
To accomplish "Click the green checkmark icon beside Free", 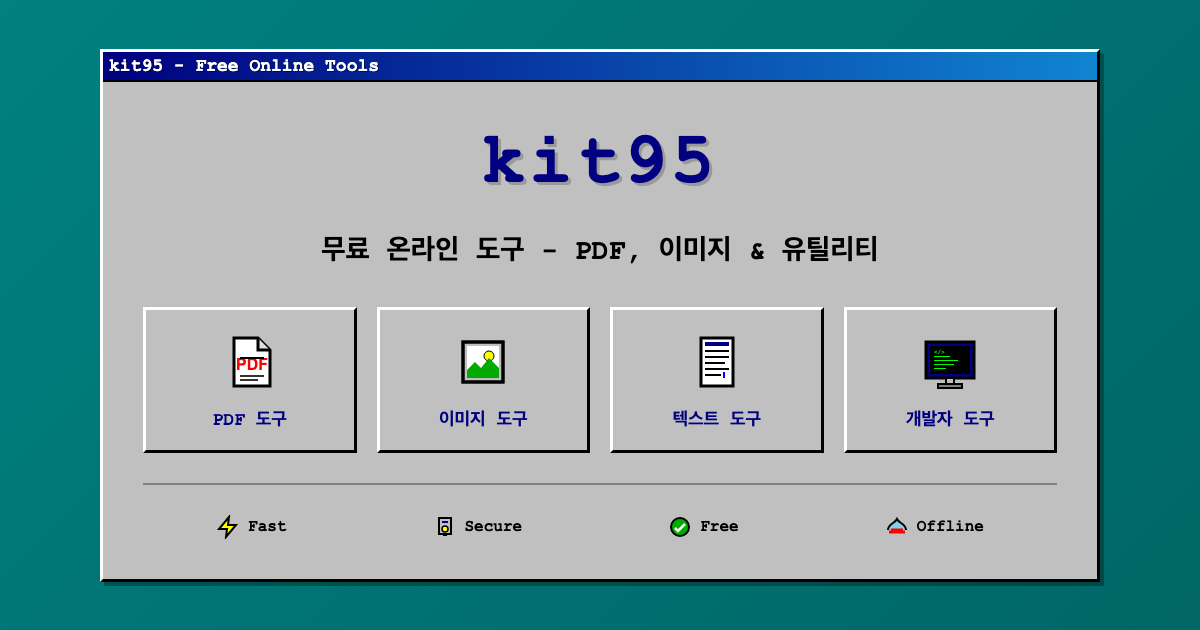I will coord(680,527).
